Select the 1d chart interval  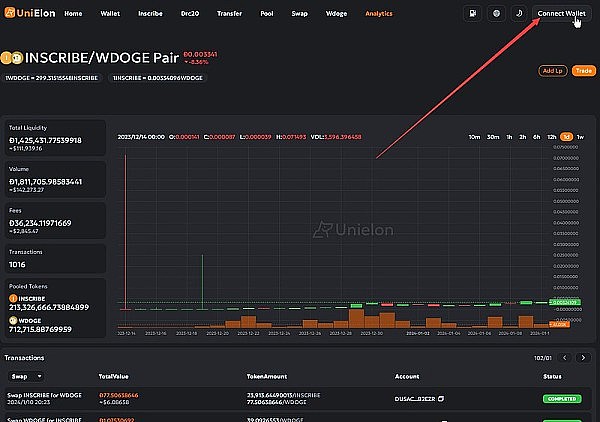click(x=566, y=136)
